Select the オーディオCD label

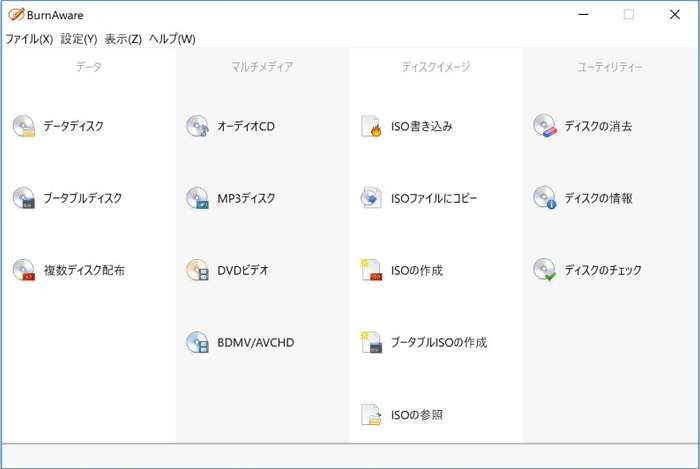(x=246, y=126)
